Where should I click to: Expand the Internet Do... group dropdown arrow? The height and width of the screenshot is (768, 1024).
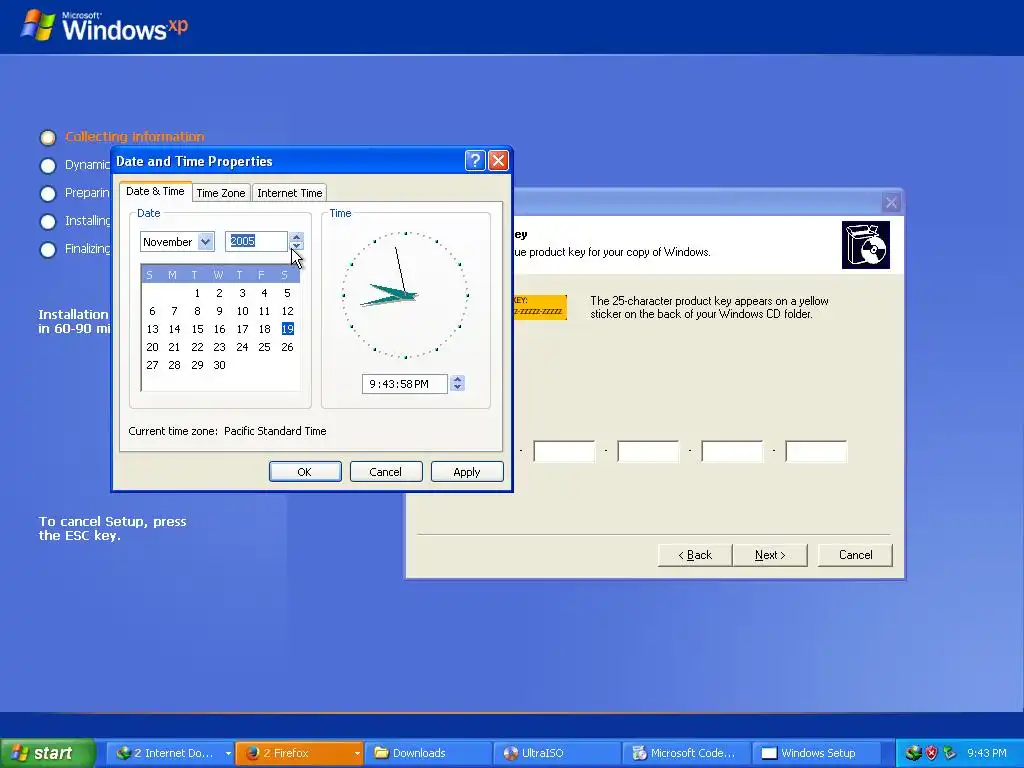coord(228,753)
